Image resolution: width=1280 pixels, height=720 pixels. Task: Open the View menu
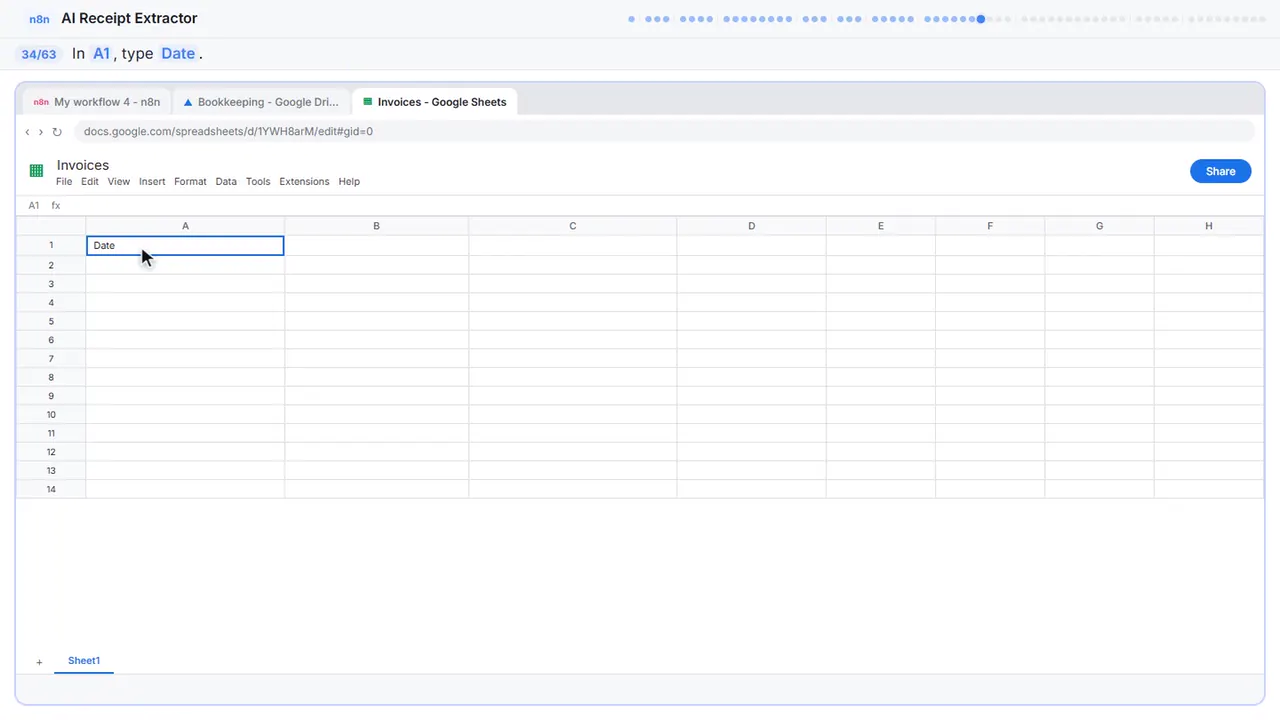pos(119,182)
